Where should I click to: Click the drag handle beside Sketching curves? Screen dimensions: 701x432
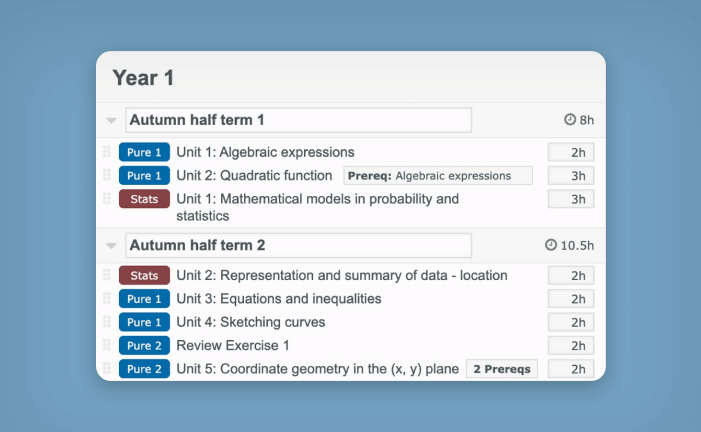coord(107,322)
